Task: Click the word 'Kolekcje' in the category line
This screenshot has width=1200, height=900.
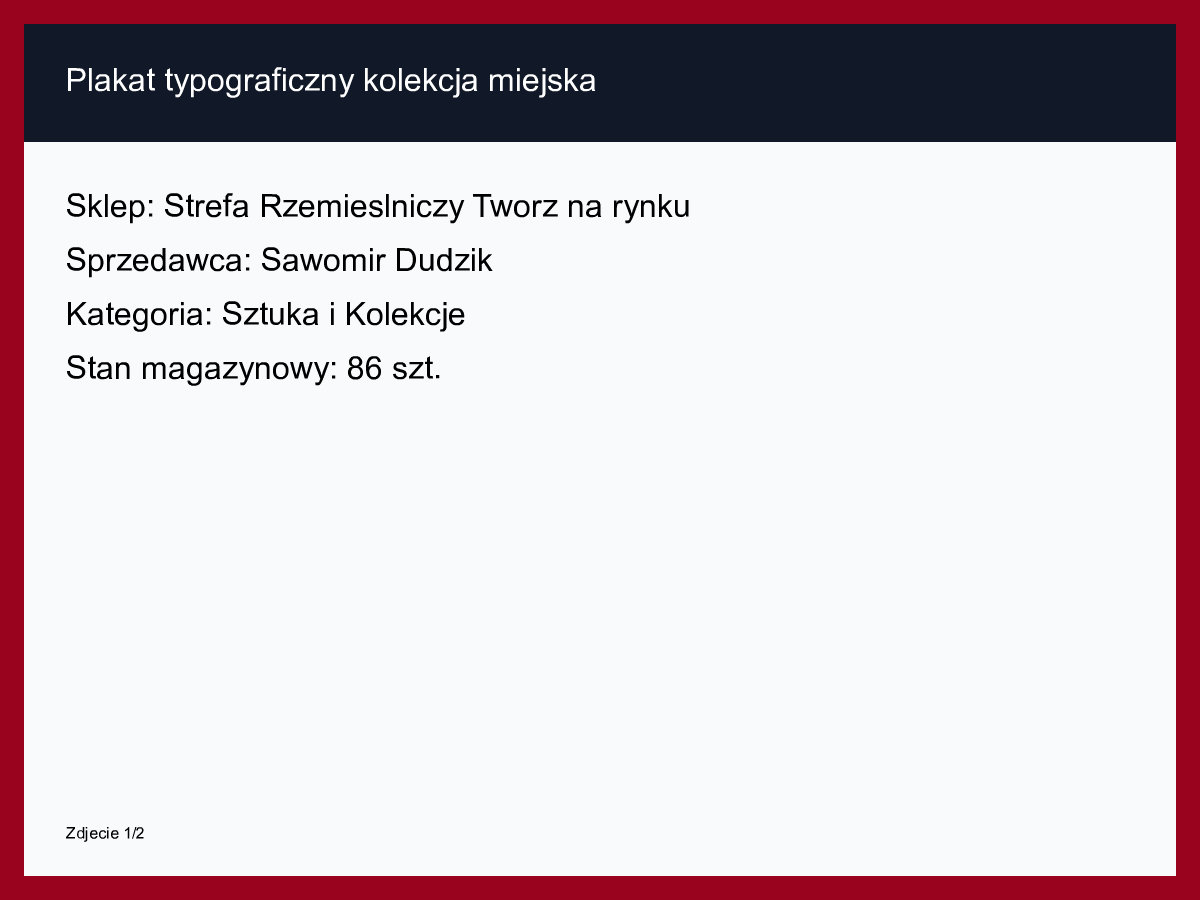Action: coord(405,315)
